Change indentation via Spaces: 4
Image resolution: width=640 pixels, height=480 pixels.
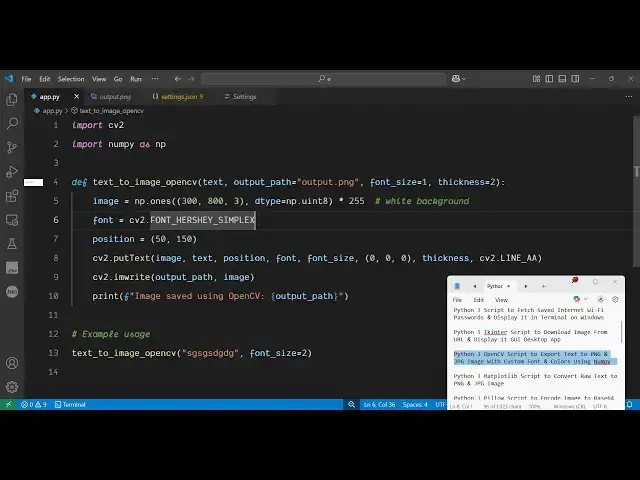pos(415,404)
